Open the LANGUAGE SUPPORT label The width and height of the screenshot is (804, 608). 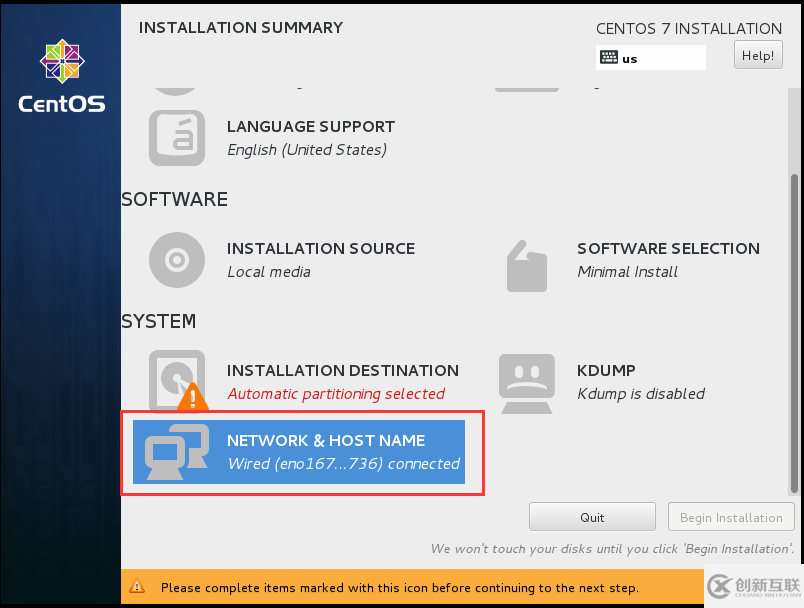coord(311,126)
